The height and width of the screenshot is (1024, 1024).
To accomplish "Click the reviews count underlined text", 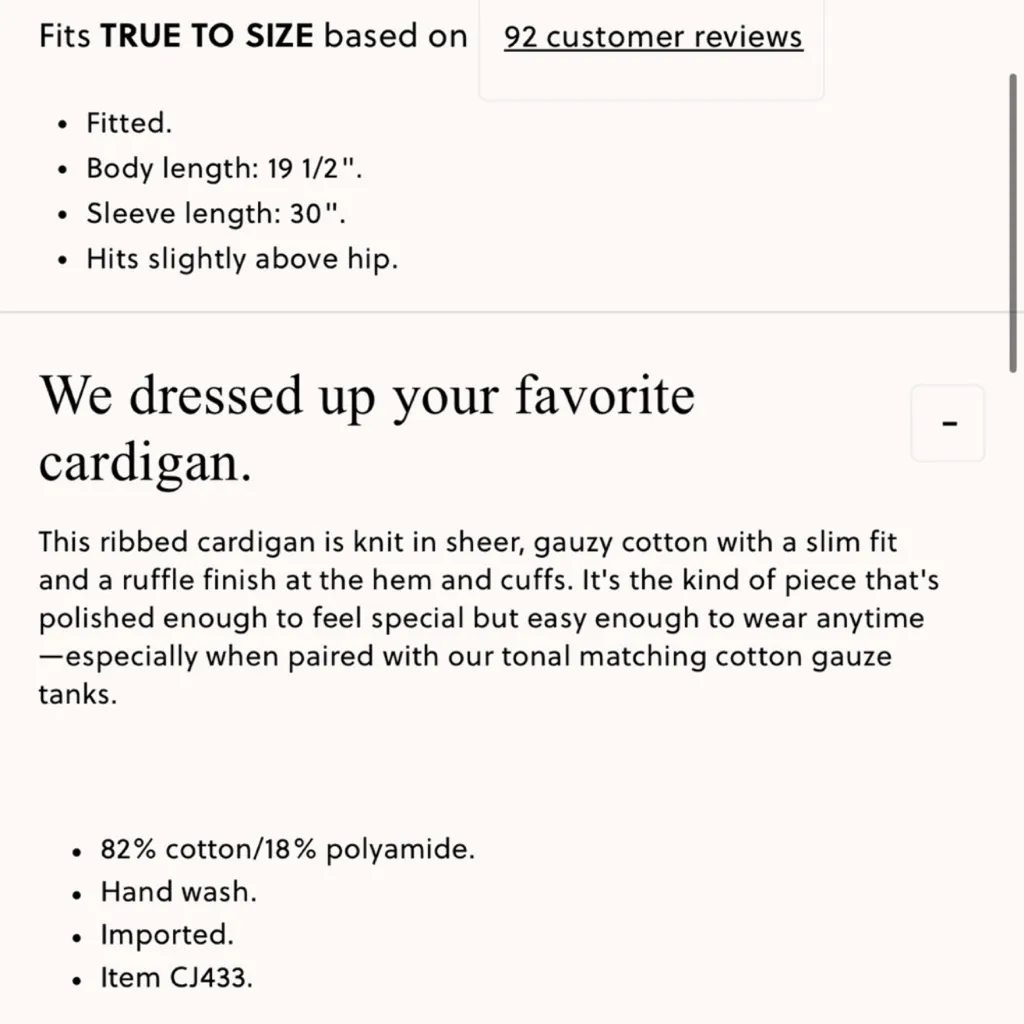I will pyautogui.click(x=652, y=37).
